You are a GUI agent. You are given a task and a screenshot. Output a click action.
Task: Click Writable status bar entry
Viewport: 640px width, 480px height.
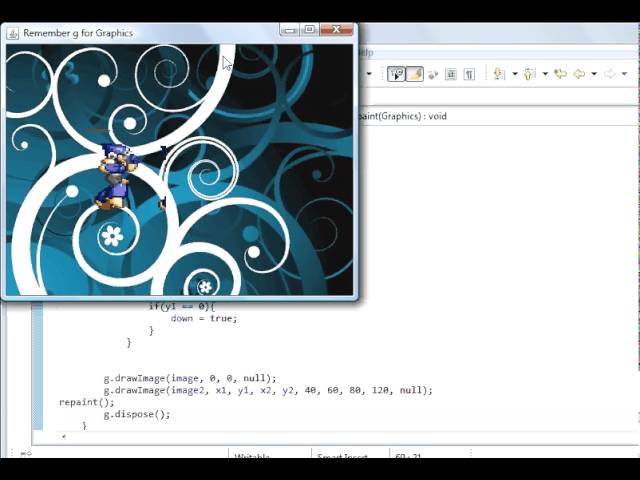pos(252,456)
